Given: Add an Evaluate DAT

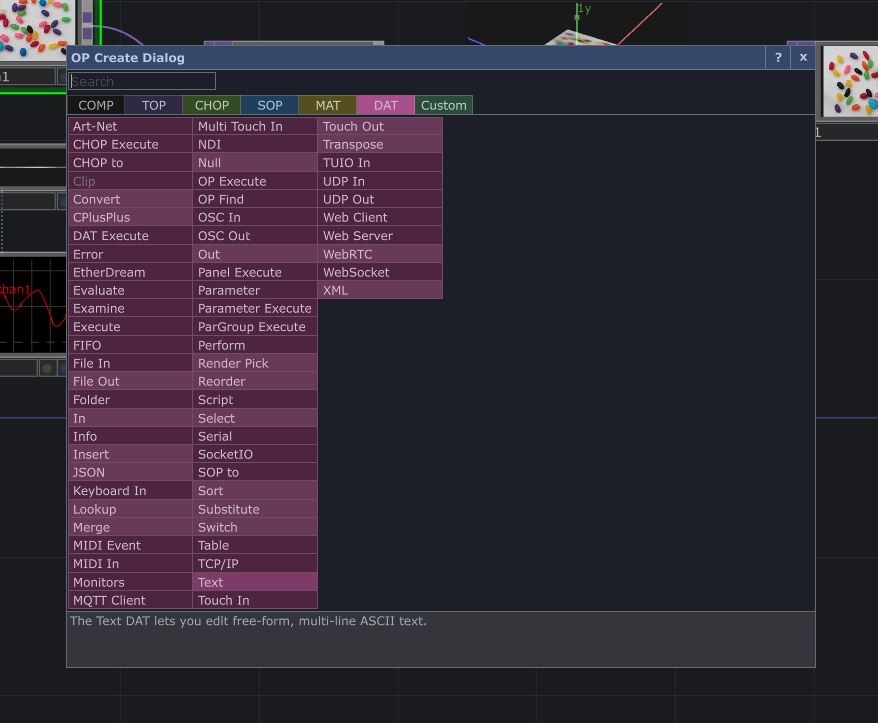Looking at the screenshot, I should (130, 291).
